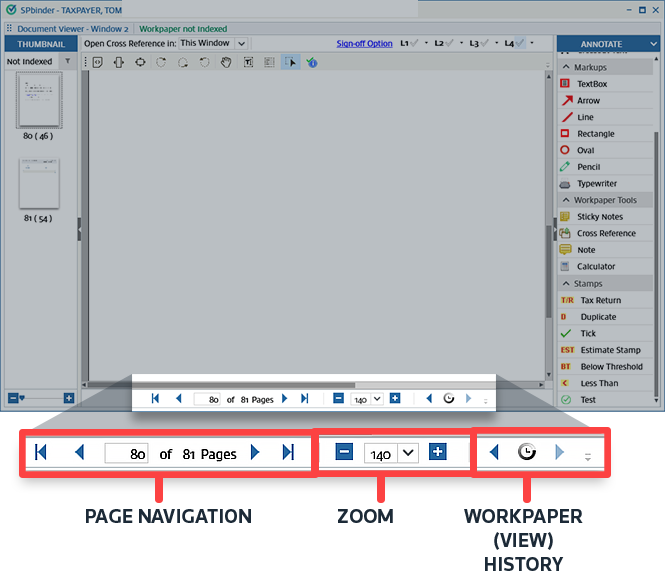Screen dimensions: 665x577
Task: Click the workpaper history clock icon
Action: point(448,399)
